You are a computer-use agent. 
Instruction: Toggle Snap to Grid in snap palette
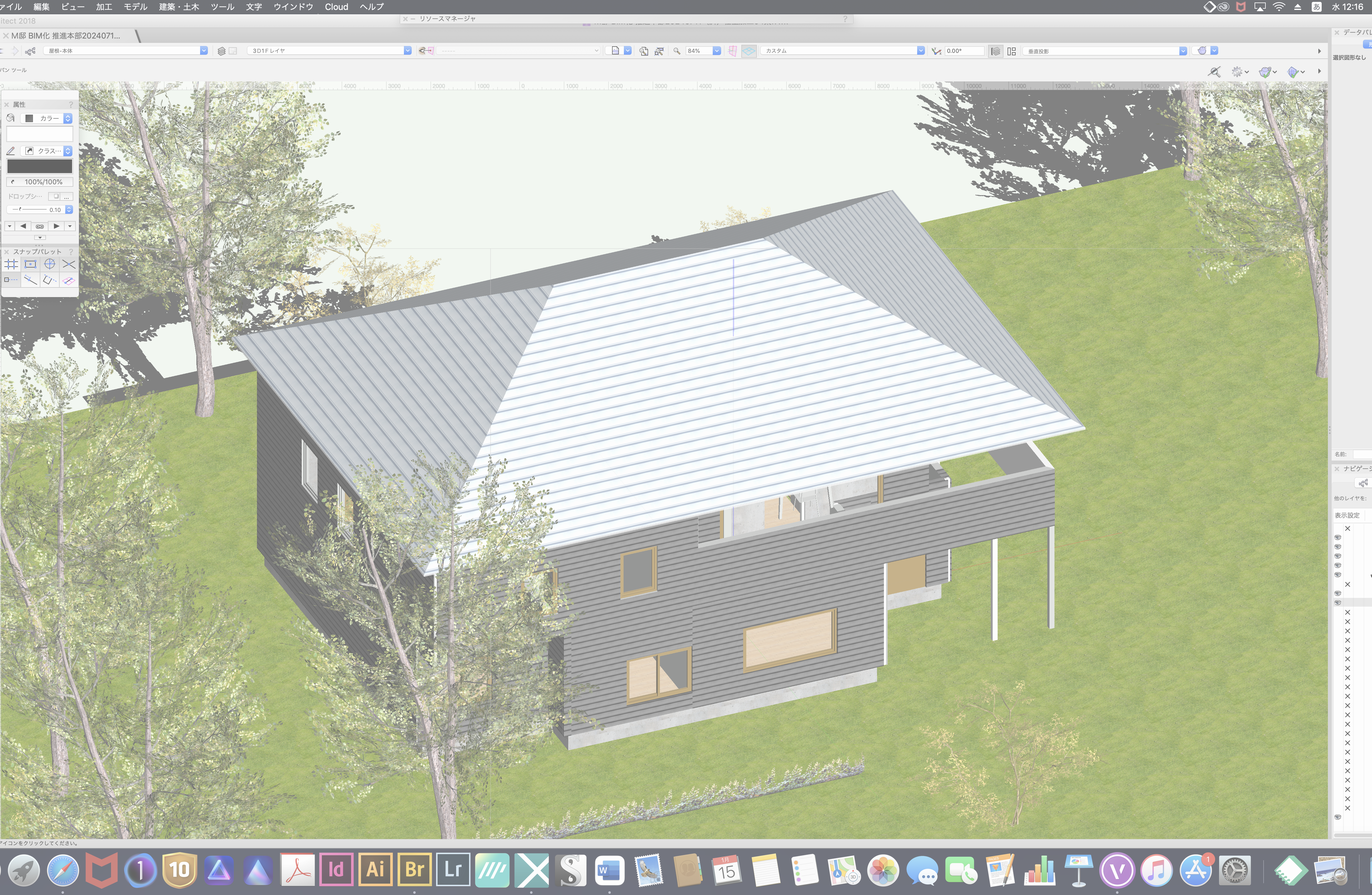pos(11,265)
